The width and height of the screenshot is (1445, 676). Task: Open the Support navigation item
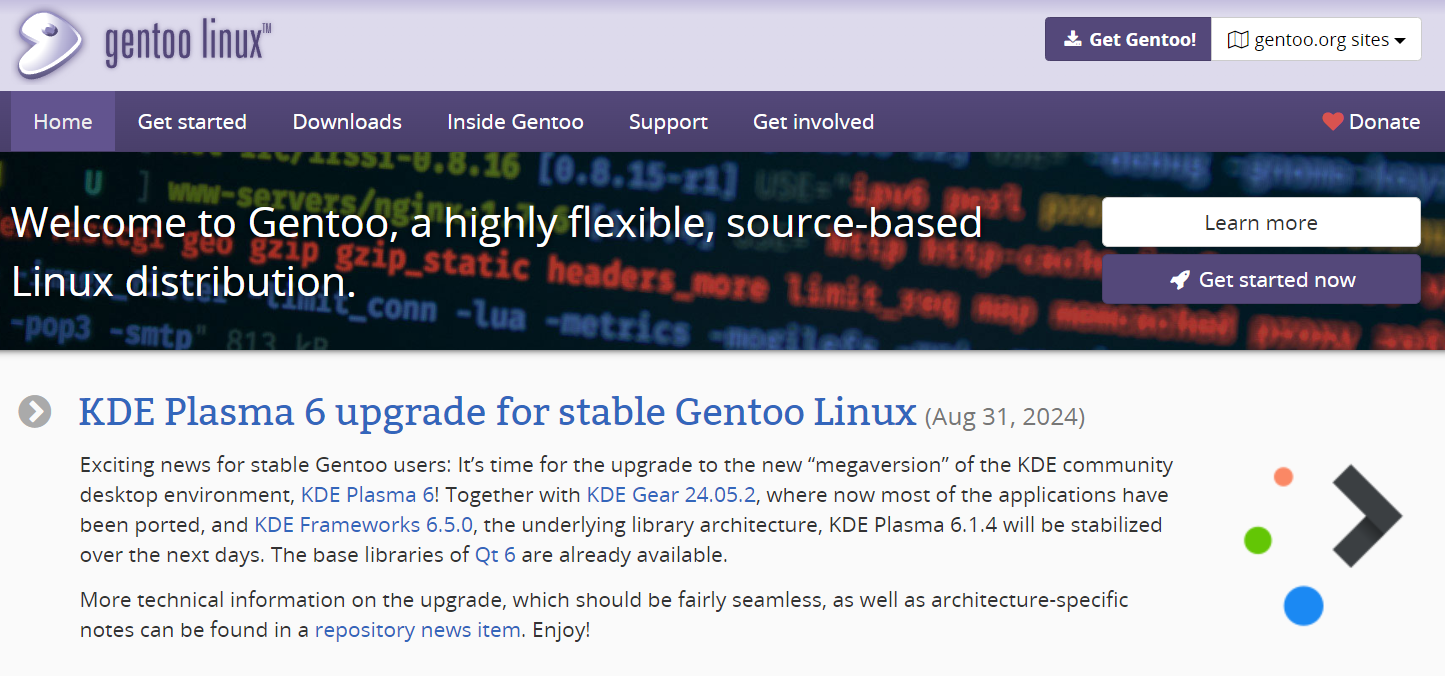[668, 122]
